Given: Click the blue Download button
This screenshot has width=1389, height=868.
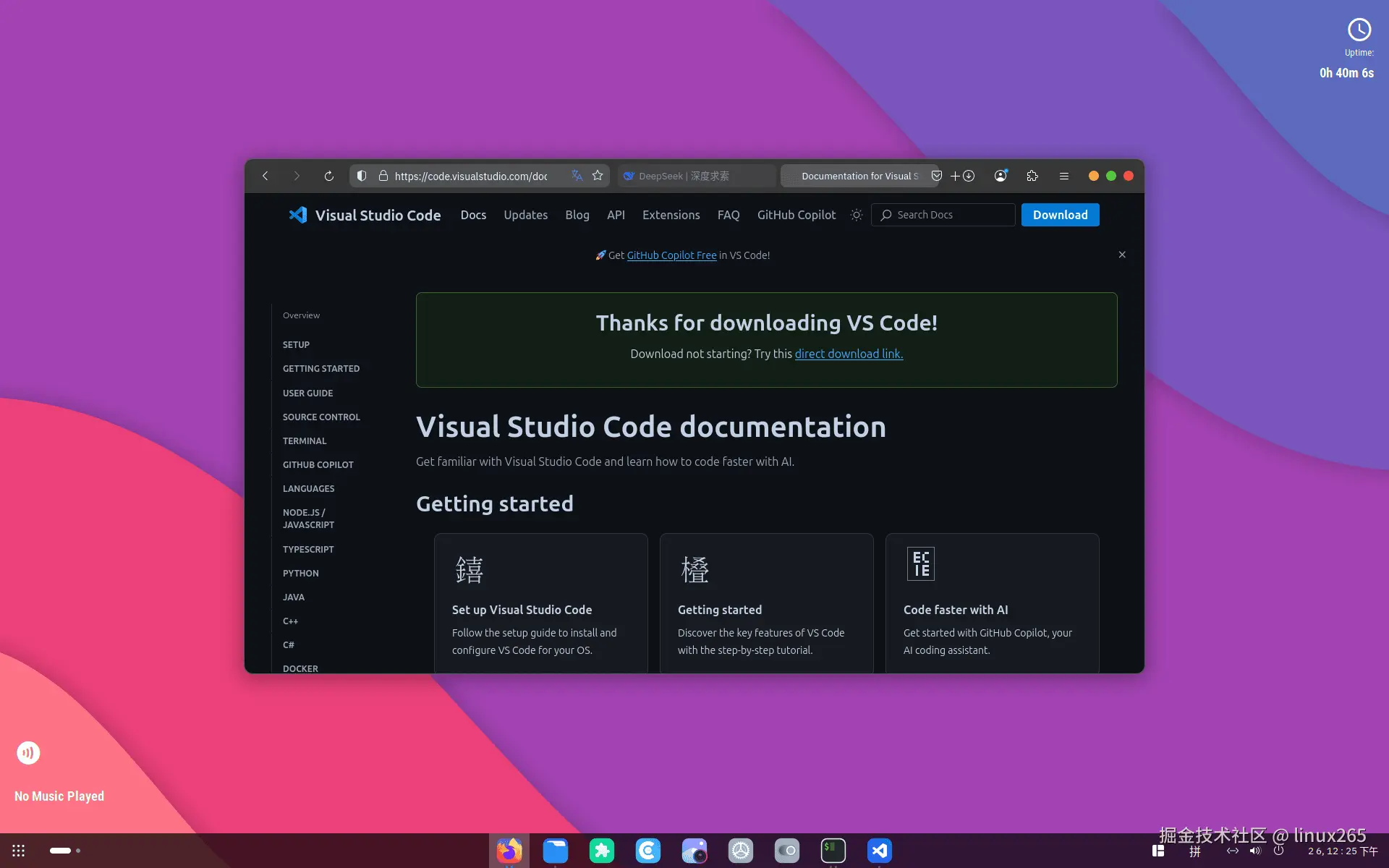Looking at the screenshot, I should (1060, 215).
